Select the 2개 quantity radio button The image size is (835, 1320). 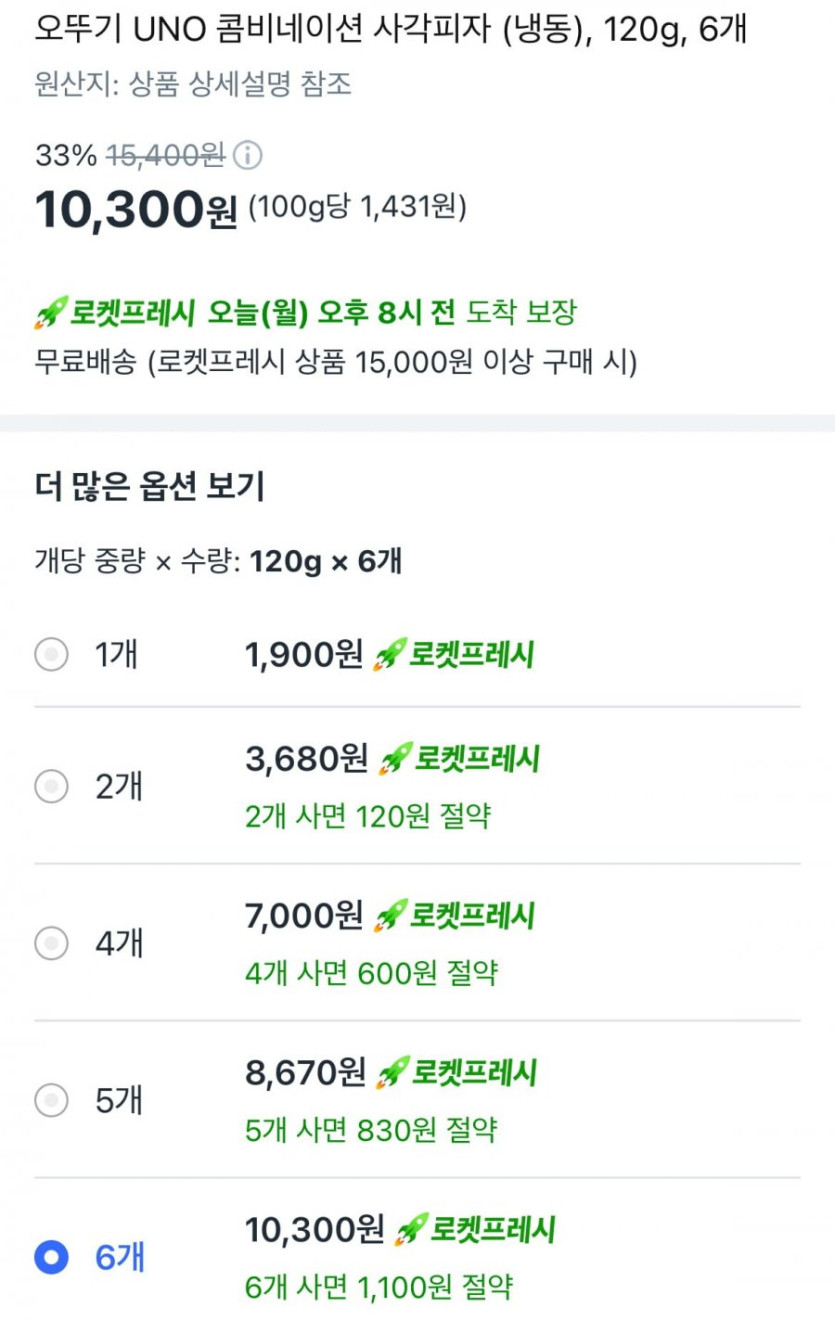tap(51, 787)
